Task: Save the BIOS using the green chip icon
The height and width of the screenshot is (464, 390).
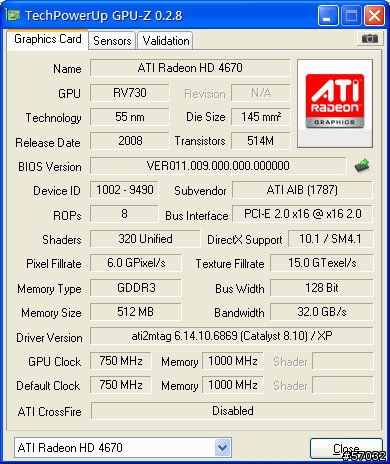Action: (362, 166)
